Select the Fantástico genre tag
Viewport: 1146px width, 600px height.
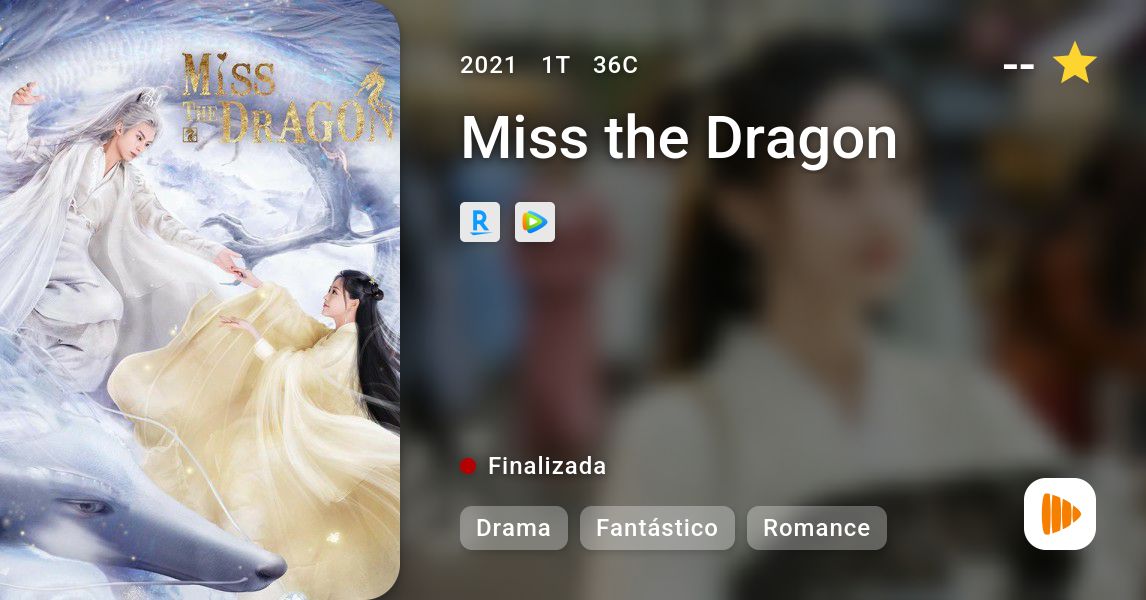pos(657,528)
